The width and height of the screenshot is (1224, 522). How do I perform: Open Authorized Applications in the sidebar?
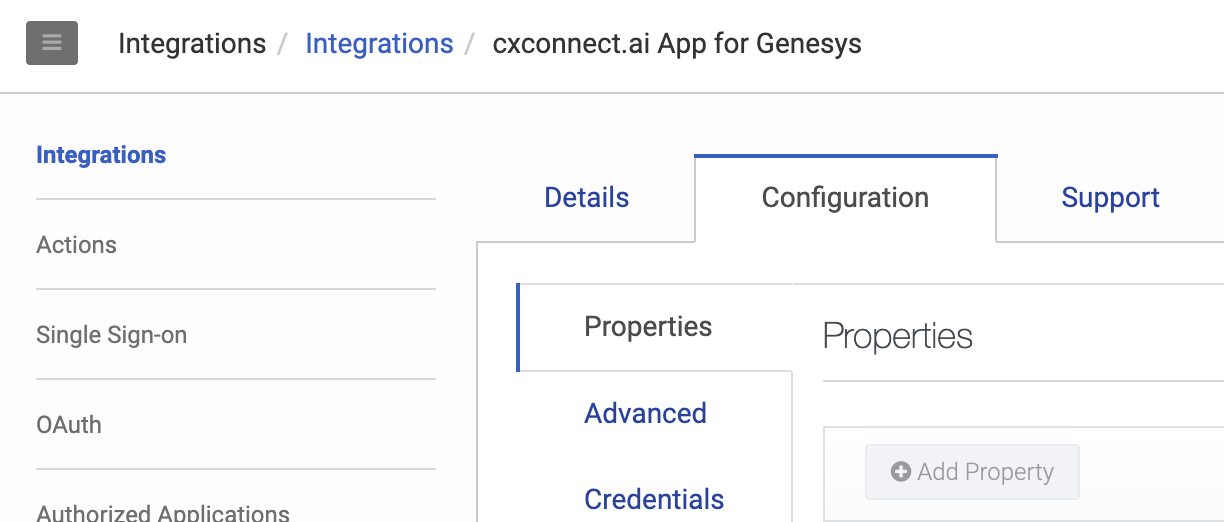pyautogui.click(x=163, y=512)
